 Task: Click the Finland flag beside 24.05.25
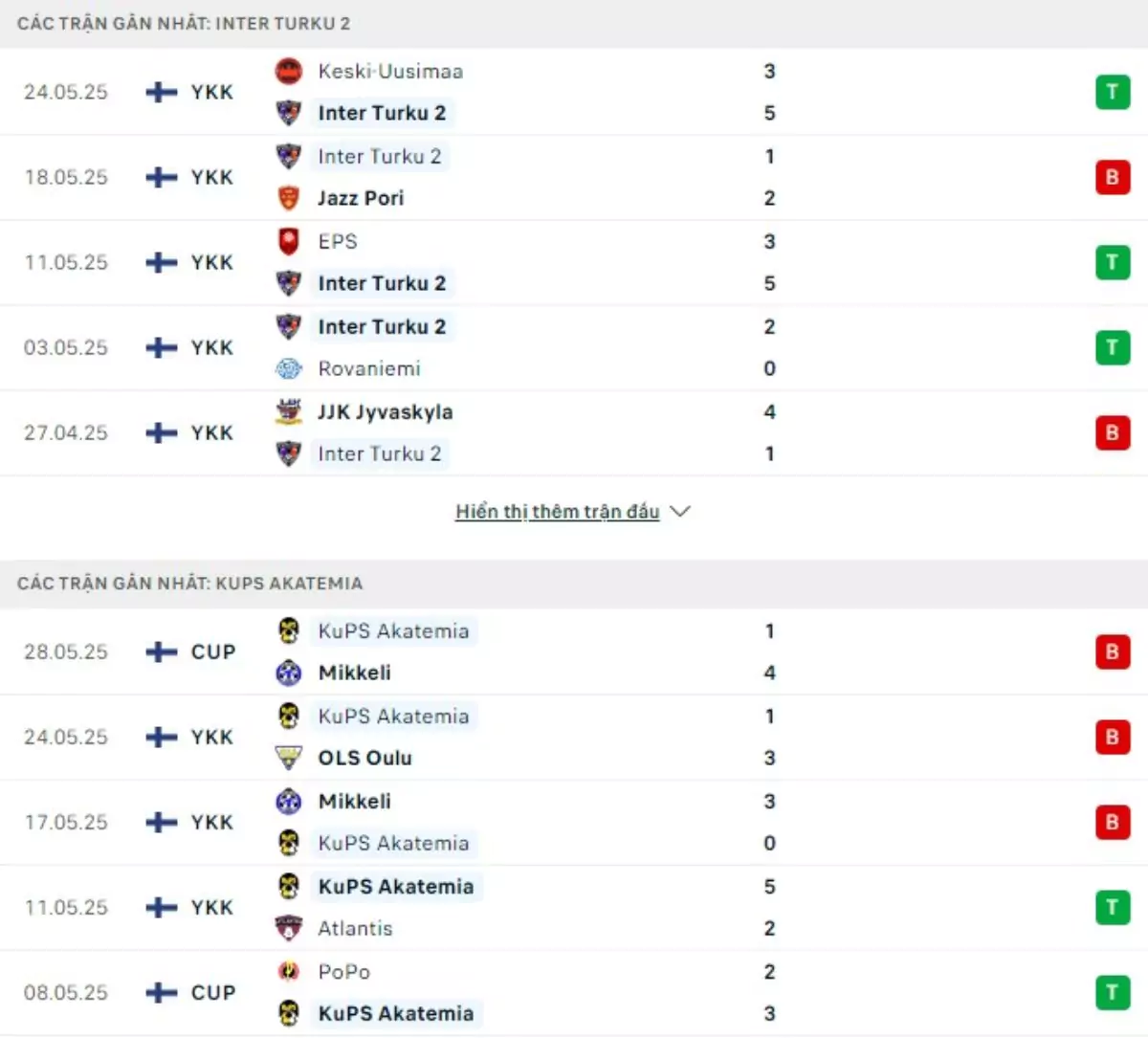(x=159, y=92)
